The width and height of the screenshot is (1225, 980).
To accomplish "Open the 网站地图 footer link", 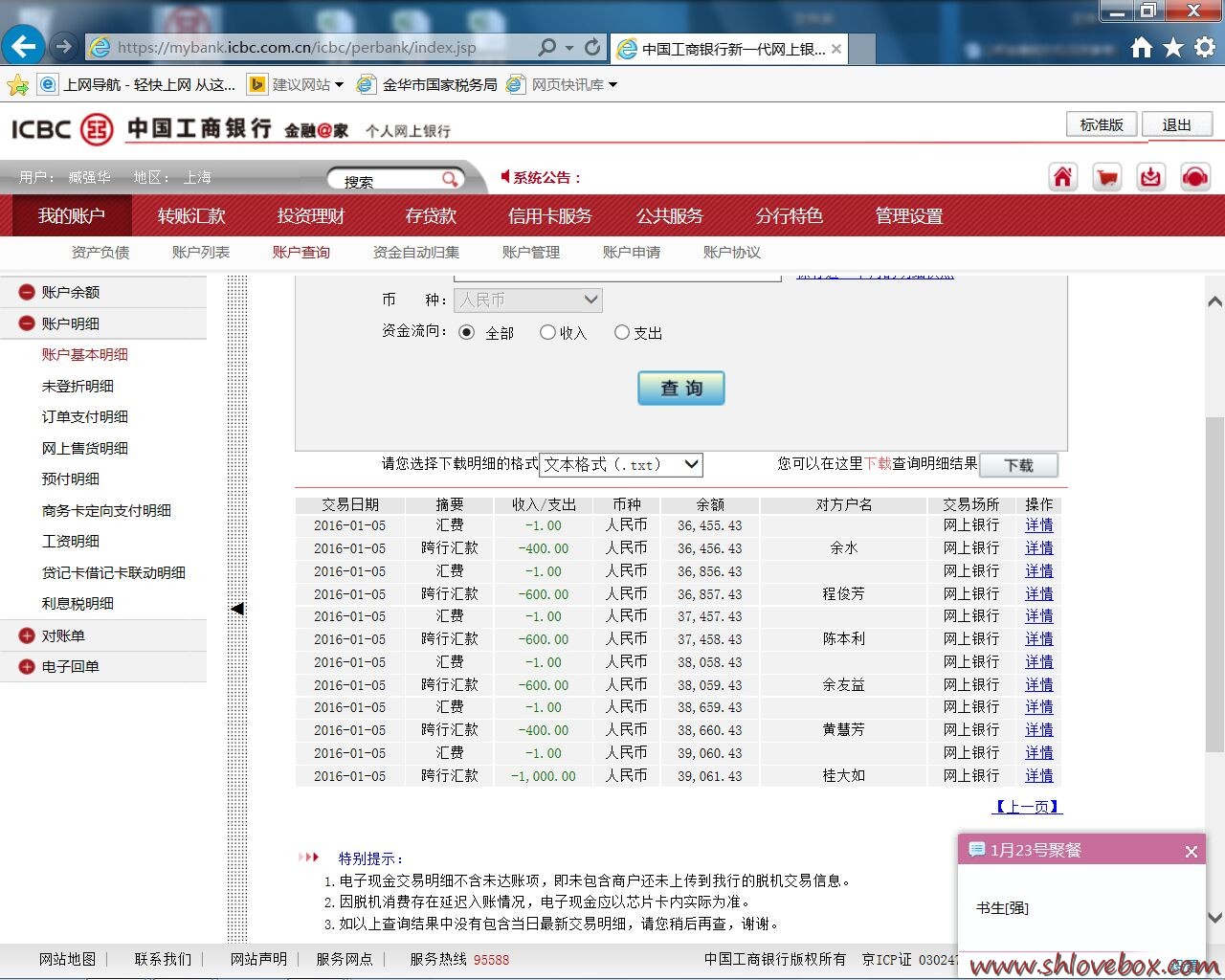I will [68, 959].
